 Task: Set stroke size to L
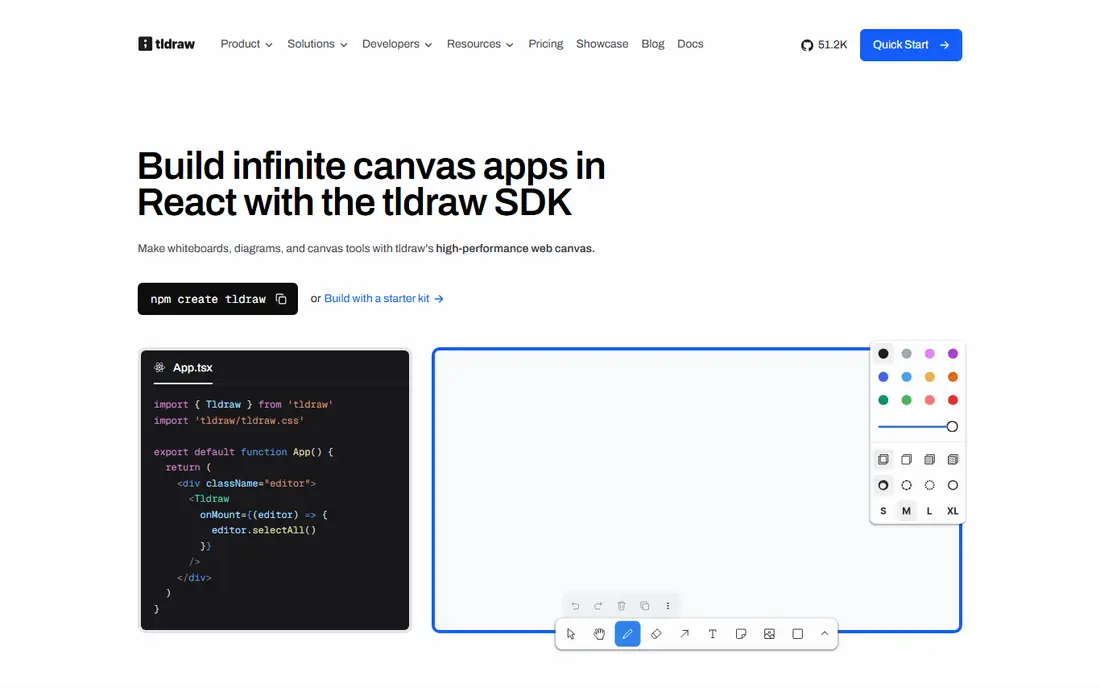[x=930, y=511]
